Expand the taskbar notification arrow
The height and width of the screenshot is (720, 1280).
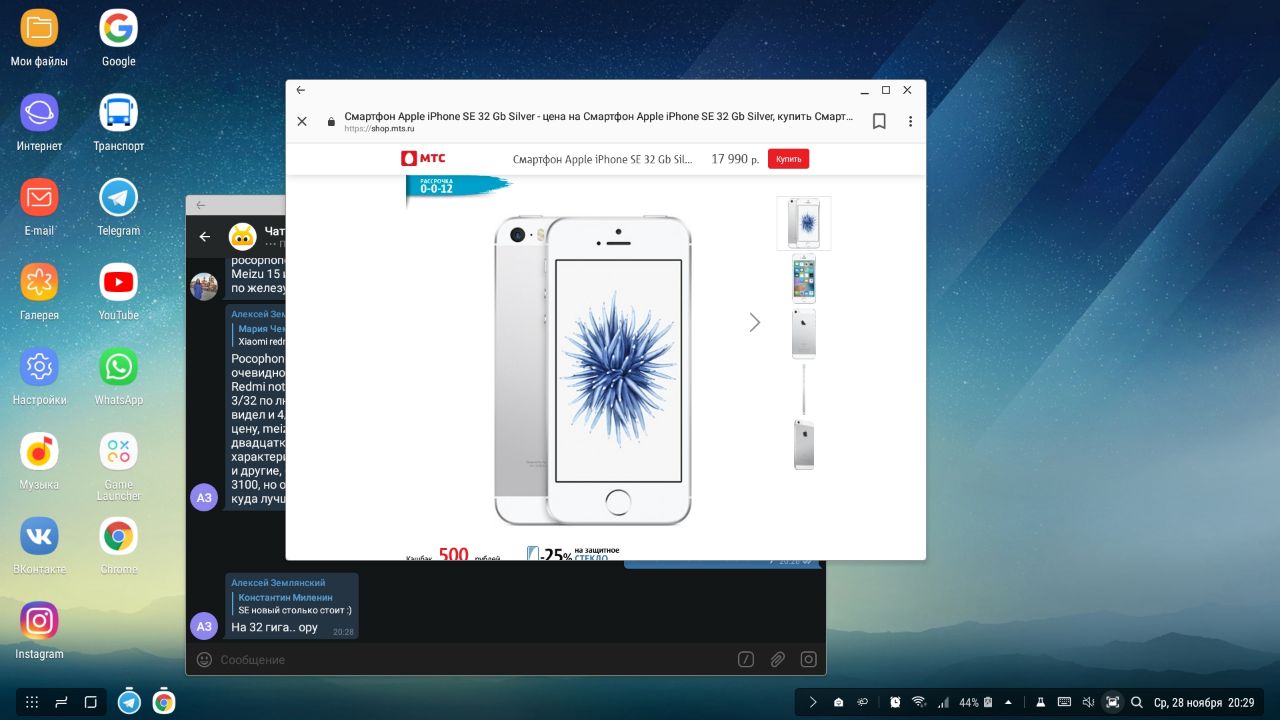tap(813, 702)
